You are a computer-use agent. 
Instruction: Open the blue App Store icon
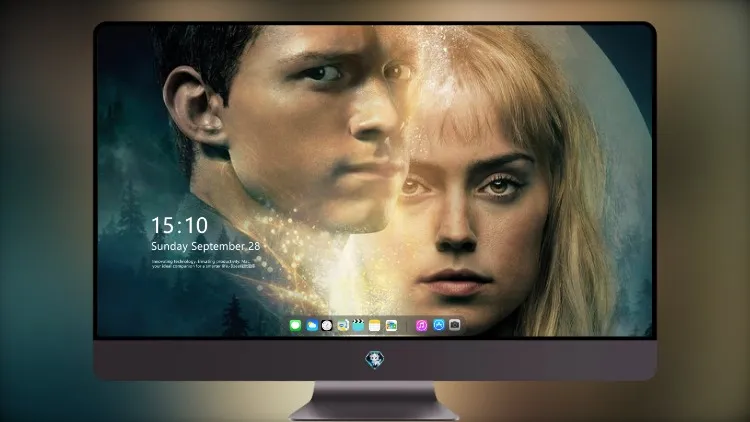pos(439,325)
